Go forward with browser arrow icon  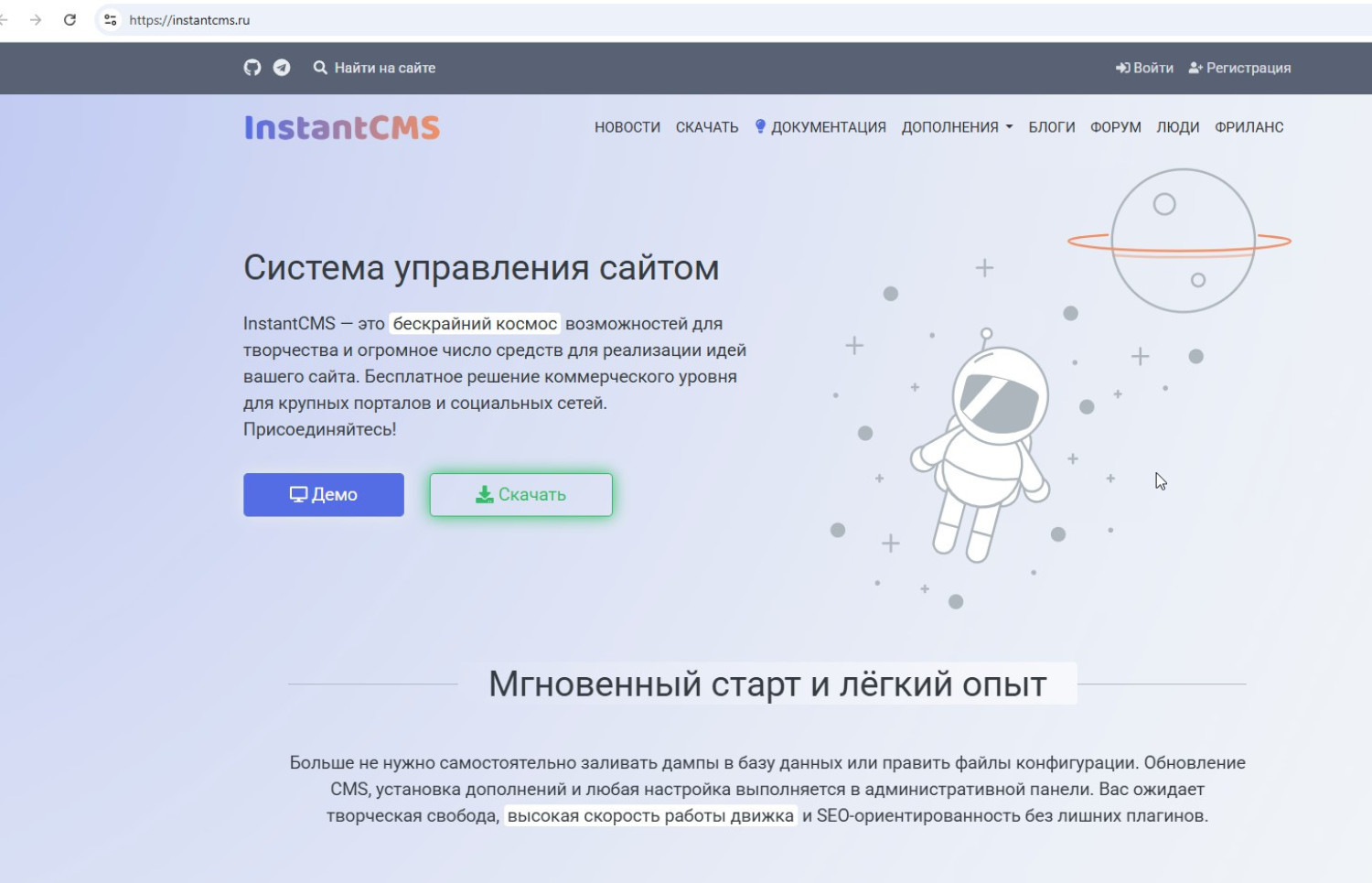click(x=36, y=20)
